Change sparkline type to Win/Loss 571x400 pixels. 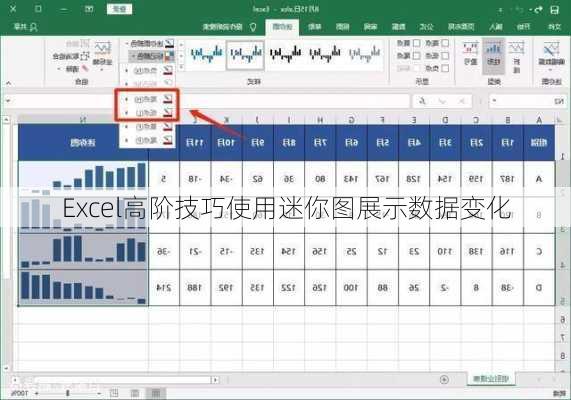pos(470,54)
